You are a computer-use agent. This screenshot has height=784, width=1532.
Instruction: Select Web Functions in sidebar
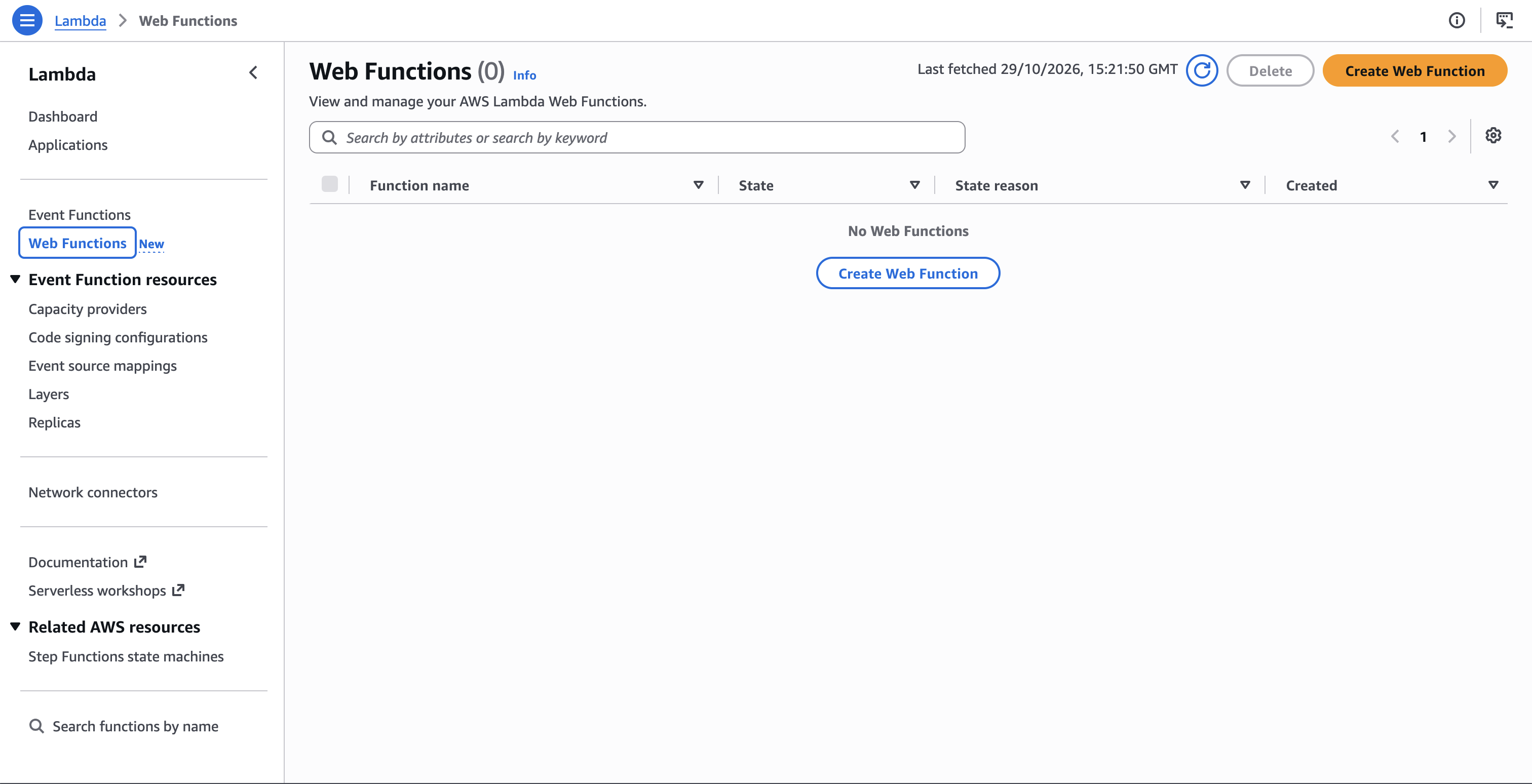click(x=78, y=243)
